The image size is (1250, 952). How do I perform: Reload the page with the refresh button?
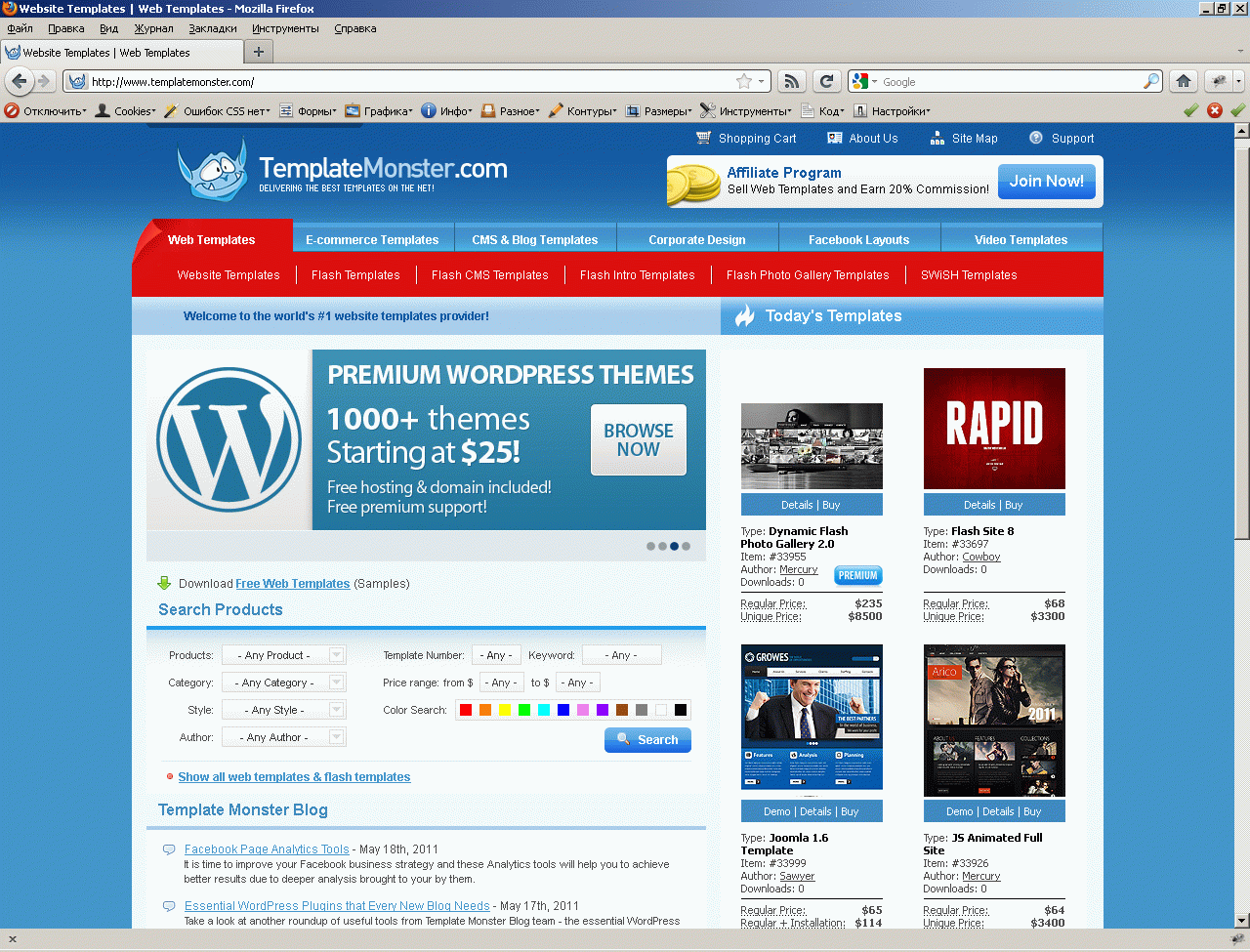tap(826, 82)
